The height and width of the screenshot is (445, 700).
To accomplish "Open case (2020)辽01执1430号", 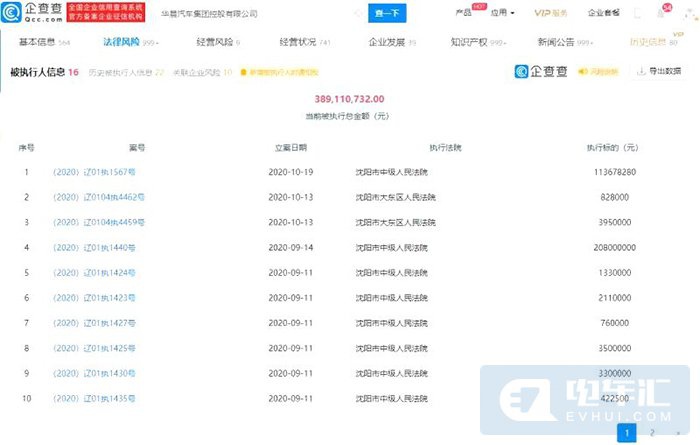I will [x=94, y=373].
